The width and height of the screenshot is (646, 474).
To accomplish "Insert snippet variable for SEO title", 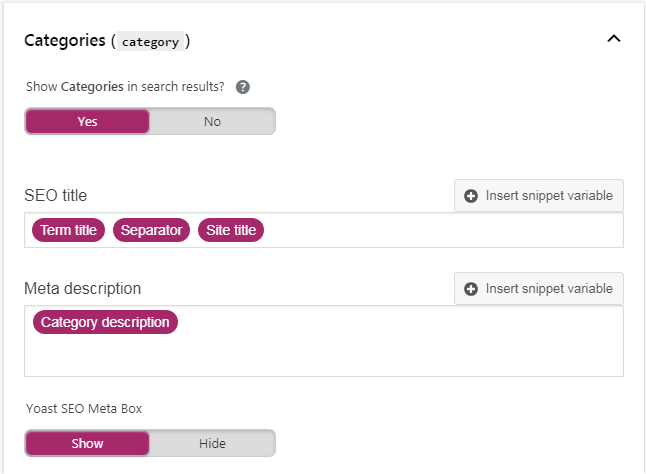I will click(539, 196).
